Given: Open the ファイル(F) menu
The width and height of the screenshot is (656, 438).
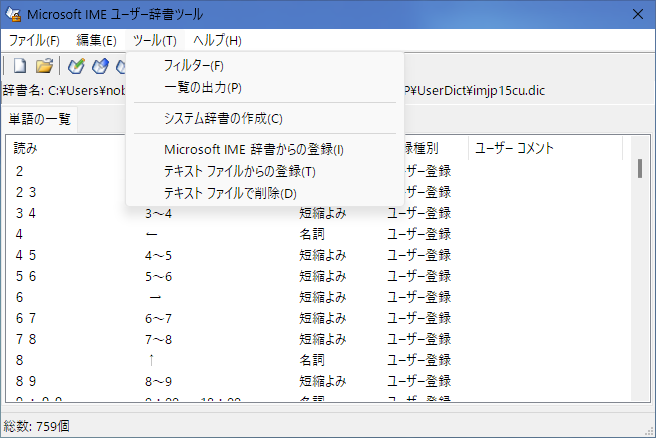Looking at the screenshot, I should pyautogui.click(x=34, y=41).
